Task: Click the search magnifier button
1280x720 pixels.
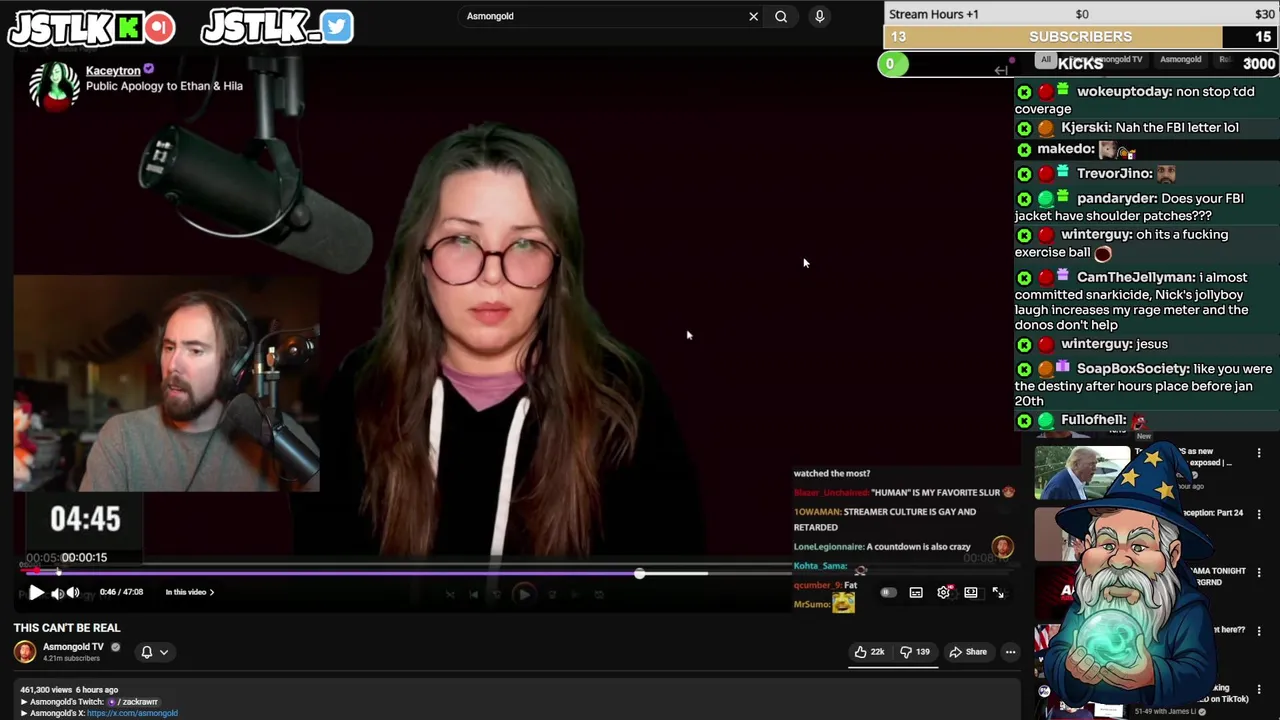Action: pos(781,16)
